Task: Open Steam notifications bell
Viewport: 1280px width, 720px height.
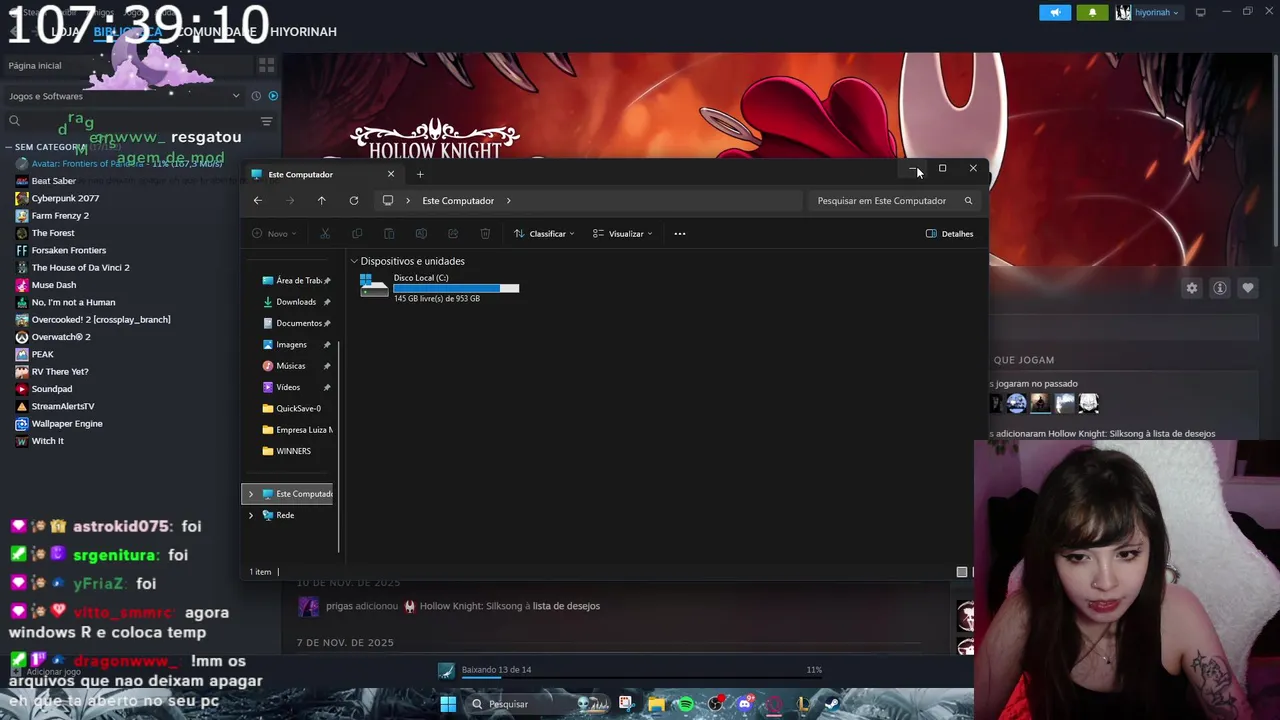Action: click(x=1092, y=13)
